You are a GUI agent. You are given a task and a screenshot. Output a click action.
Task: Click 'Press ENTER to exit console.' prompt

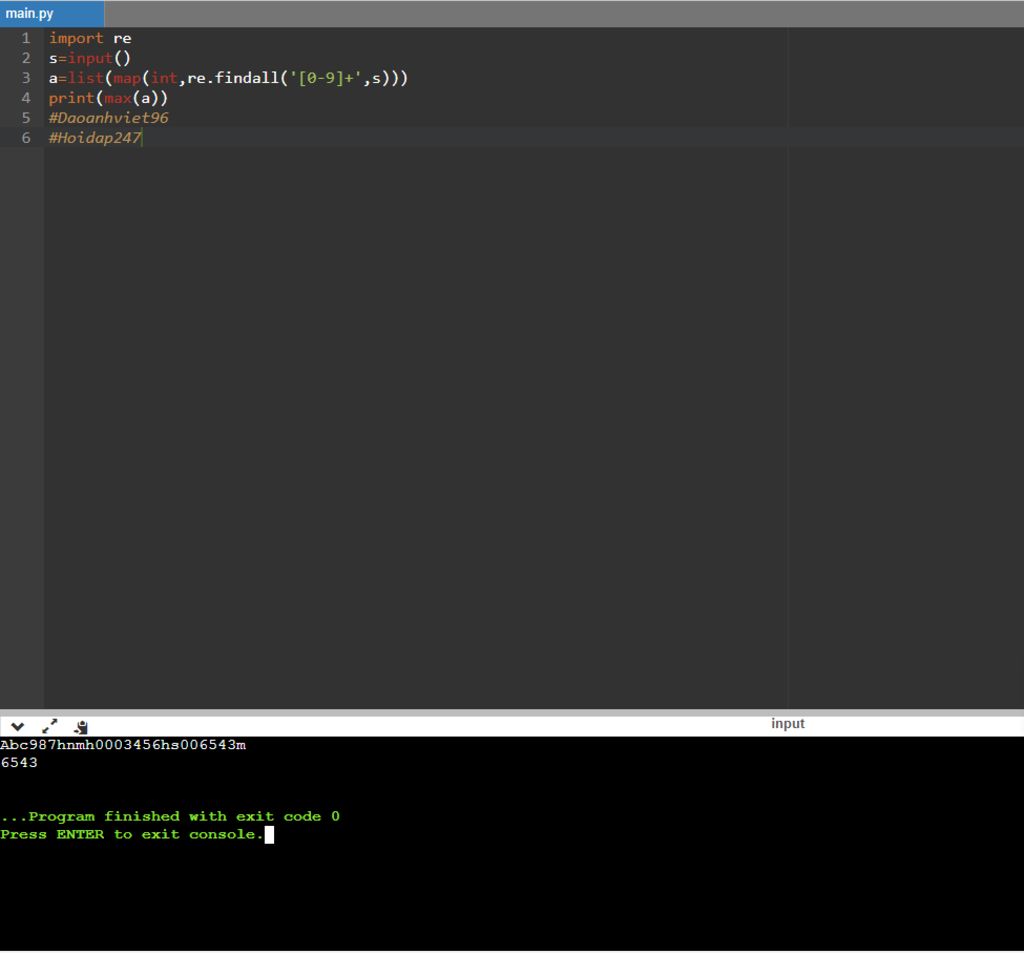[132, 835]
